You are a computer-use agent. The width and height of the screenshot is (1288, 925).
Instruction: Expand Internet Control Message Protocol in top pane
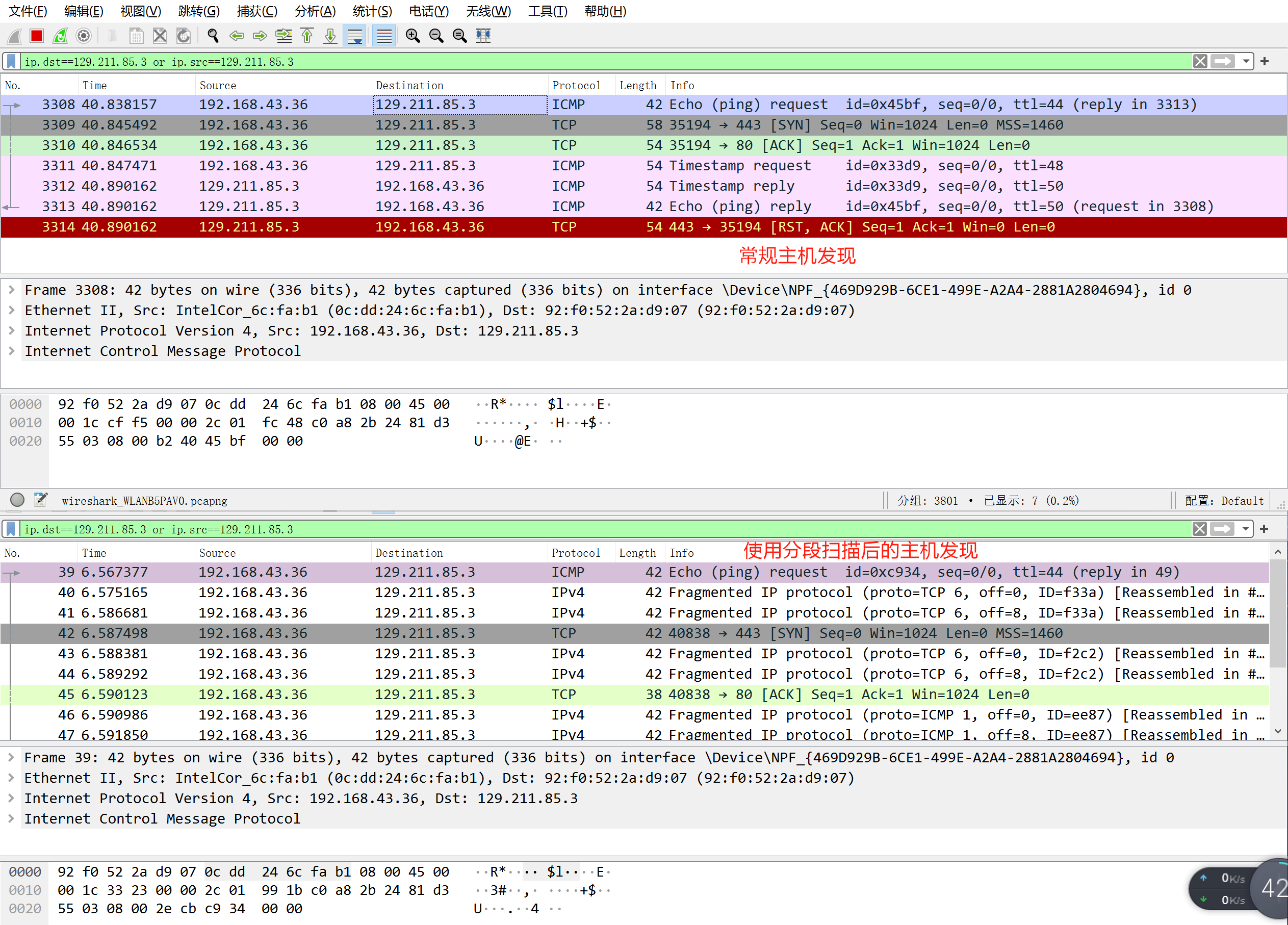coord(11,351)
